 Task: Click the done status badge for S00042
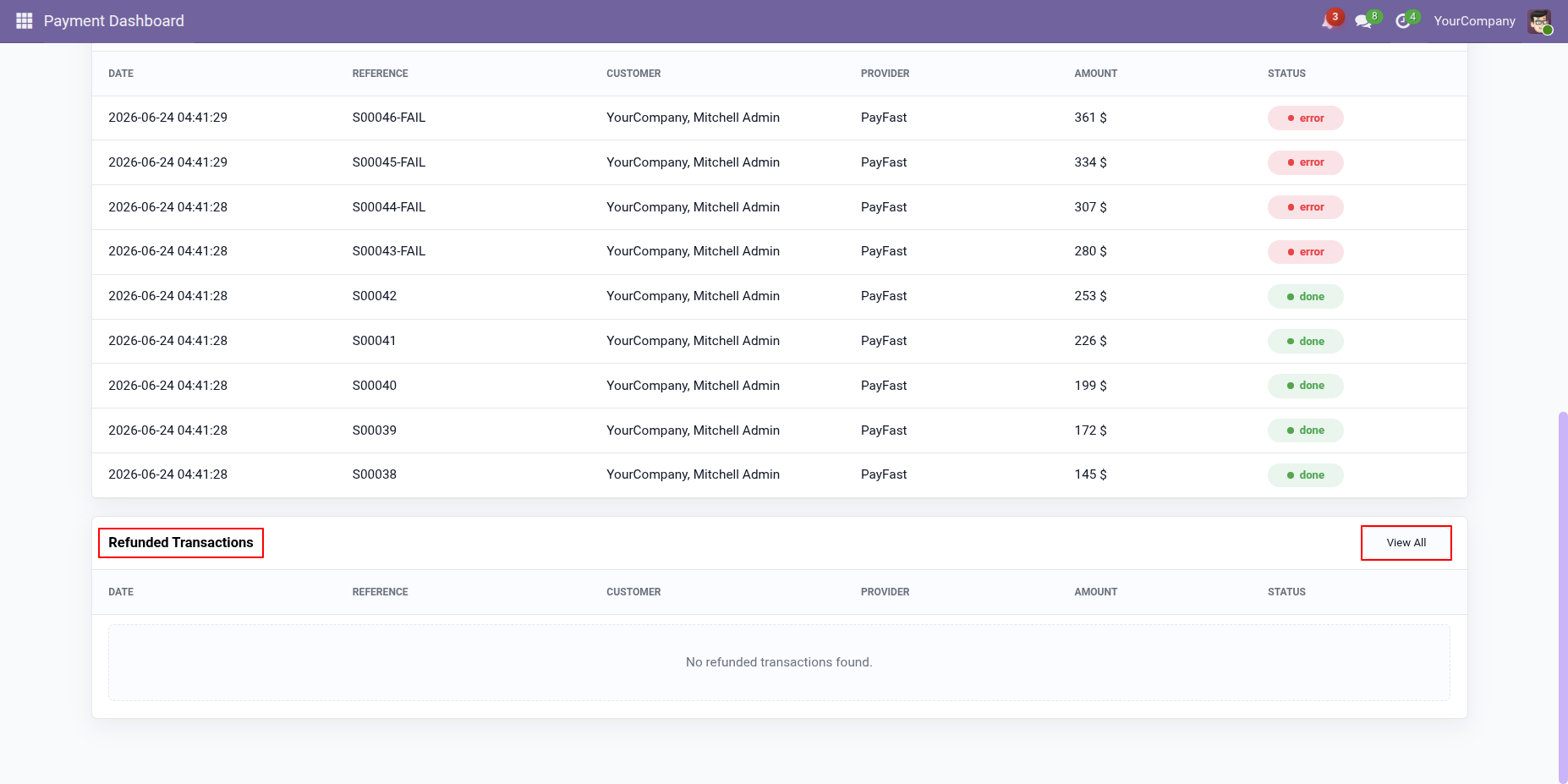(1305, 297)
